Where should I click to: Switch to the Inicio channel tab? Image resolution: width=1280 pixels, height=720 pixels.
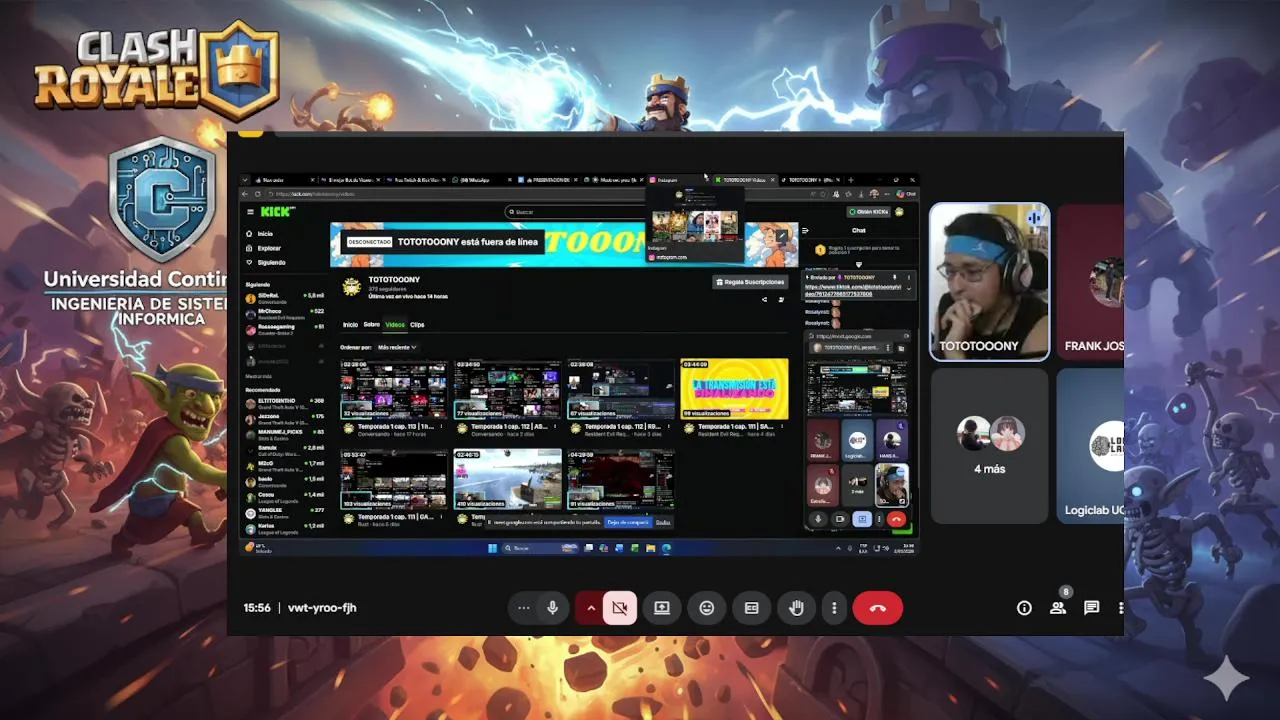click(x=350, y=325)
